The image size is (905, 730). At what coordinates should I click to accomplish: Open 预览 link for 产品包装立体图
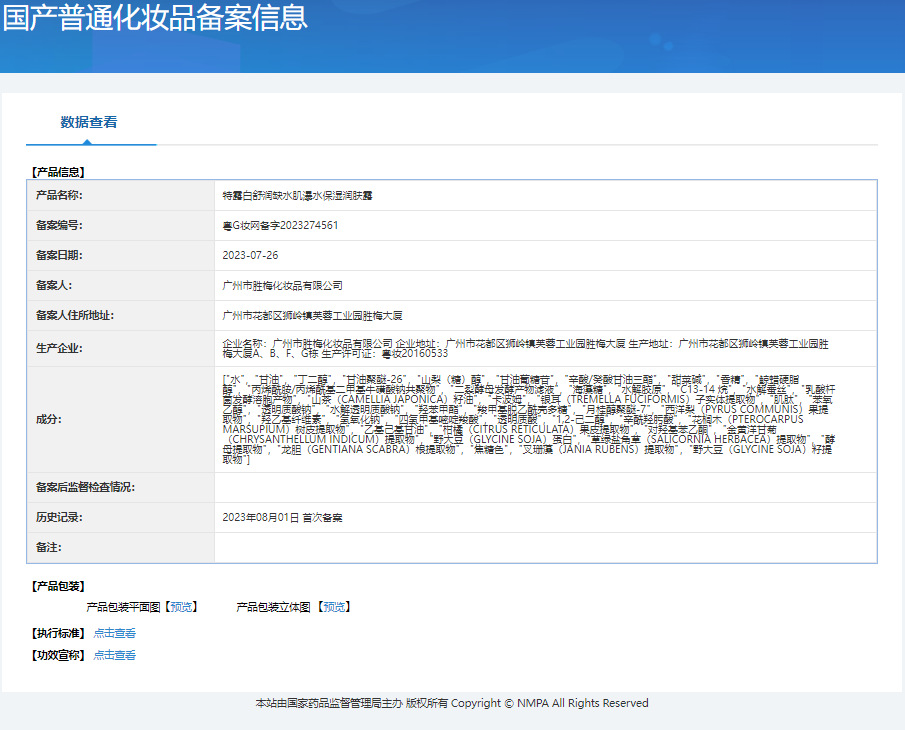334,607
